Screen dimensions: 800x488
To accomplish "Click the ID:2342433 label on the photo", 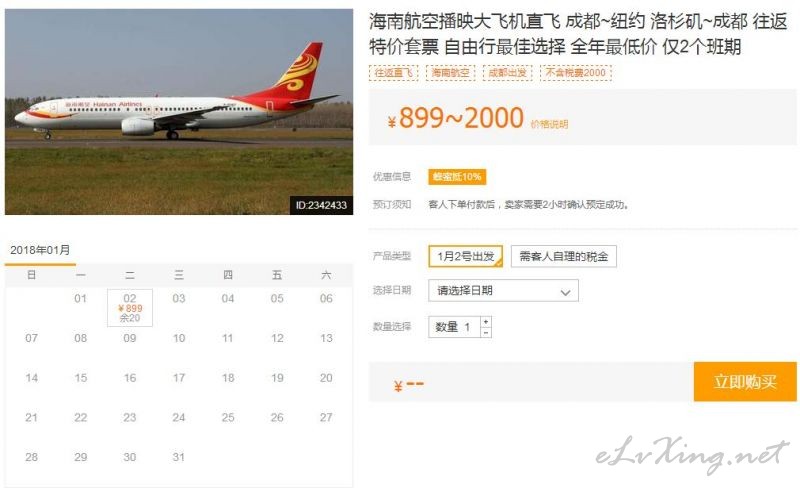I will (321, 205).
